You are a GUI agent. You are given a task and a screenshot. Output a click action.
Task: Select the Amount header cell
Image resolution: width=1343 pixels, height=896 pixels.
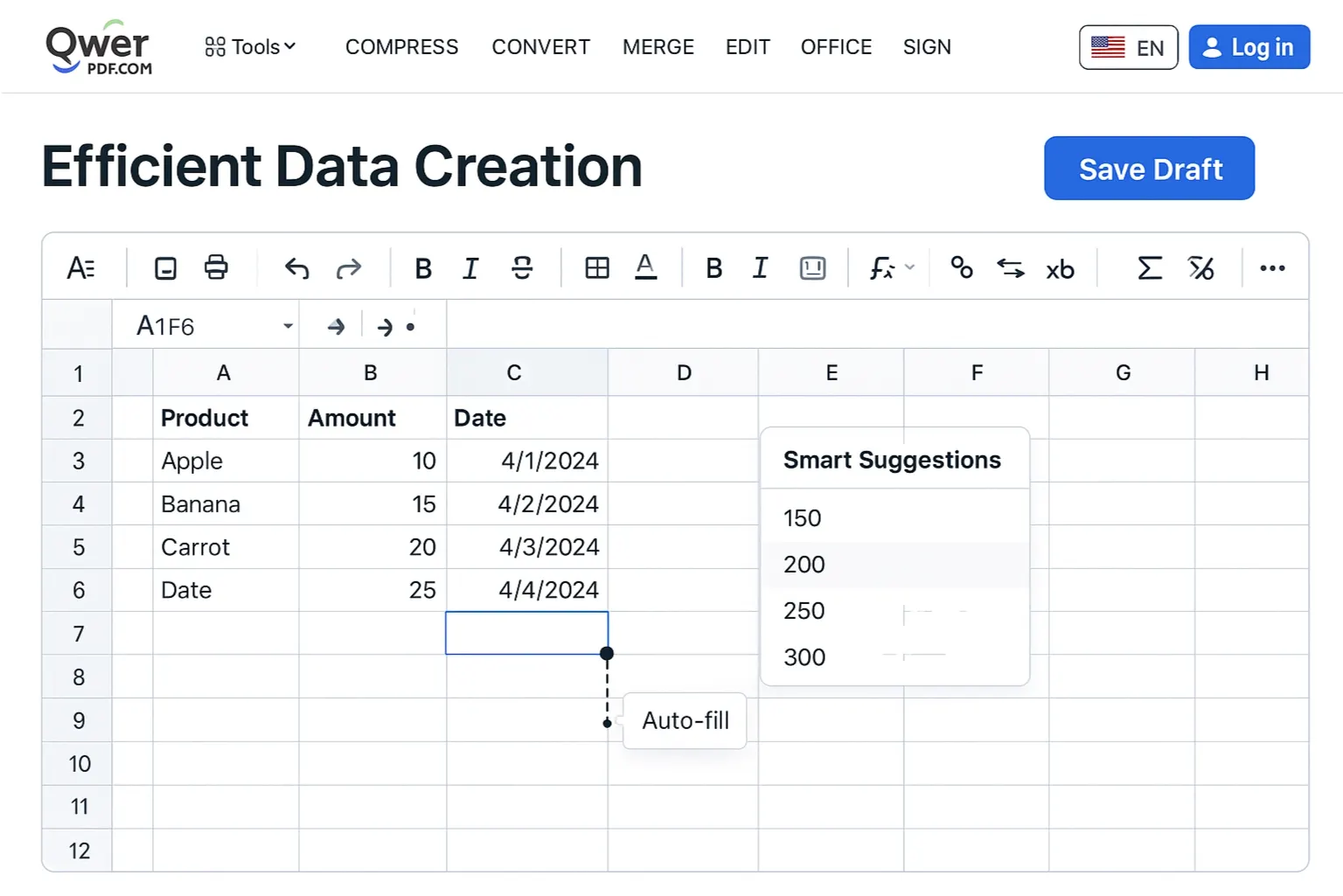(372, 417)
